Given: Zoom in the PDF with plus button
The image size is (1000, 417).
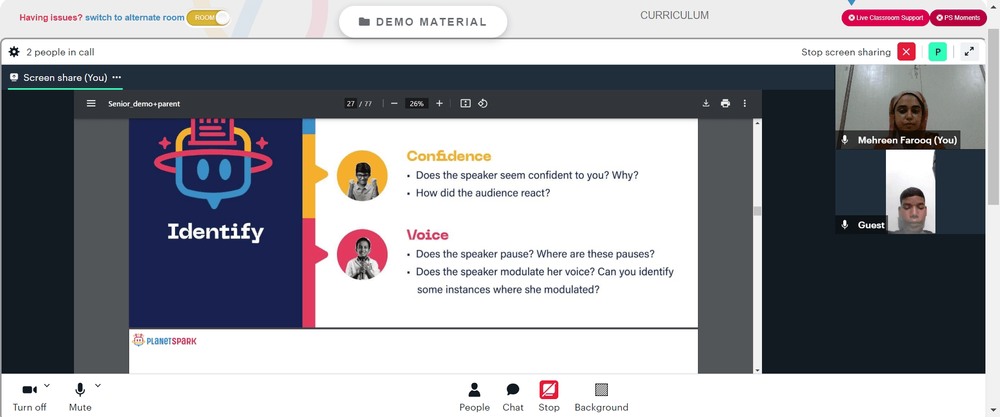Looking at the screenshot, I should tap(439, 103).
